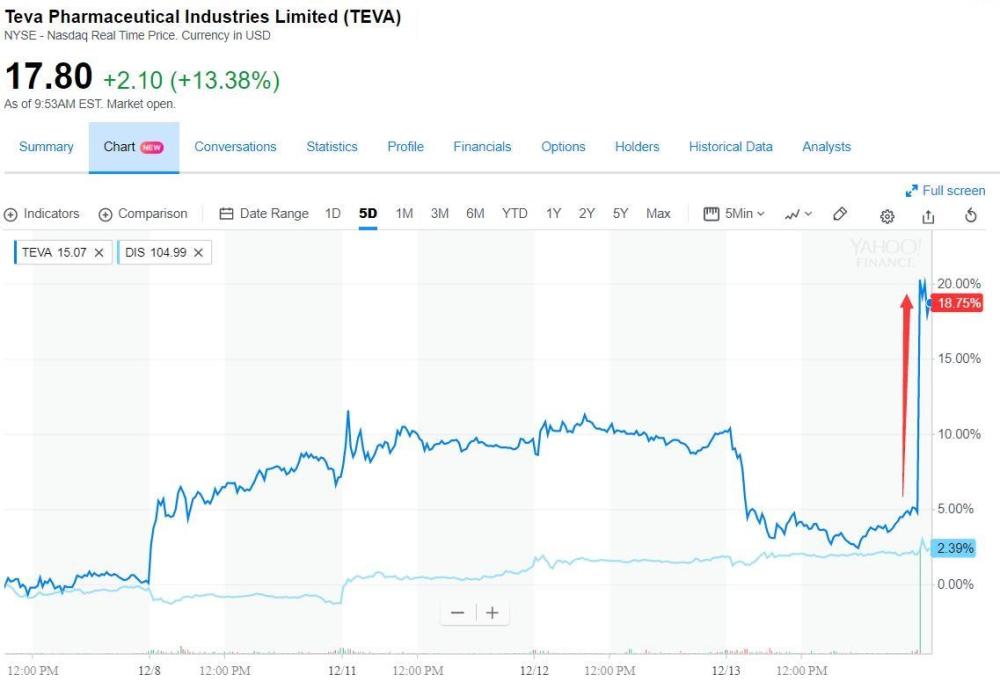Image resolution: width=1000 pixels, height=682 pixels.
Task: Click the 10.00% axis label
Action: [x=959, y=434]
